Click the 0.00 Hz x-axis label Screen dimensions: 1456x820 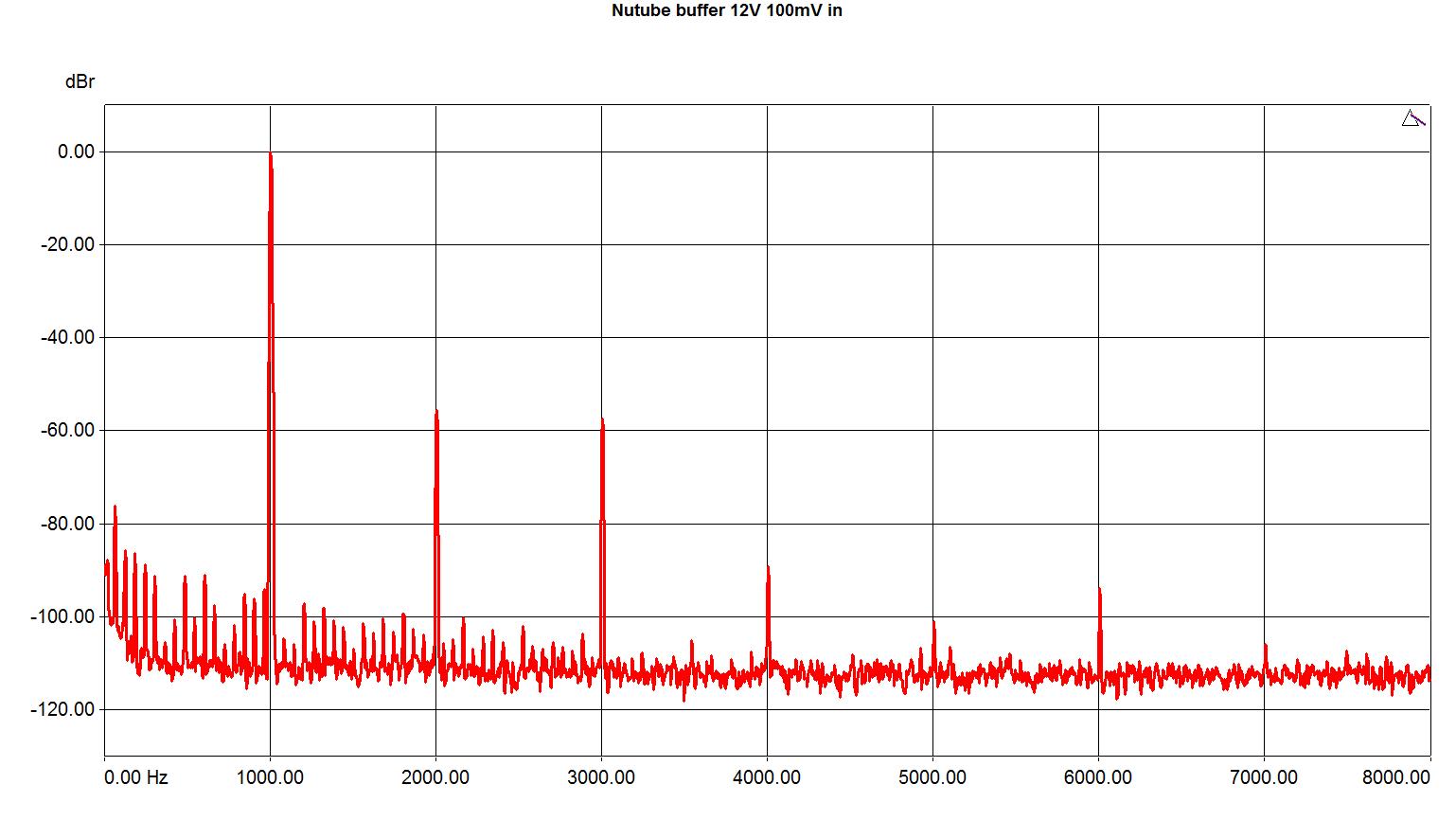136,777
